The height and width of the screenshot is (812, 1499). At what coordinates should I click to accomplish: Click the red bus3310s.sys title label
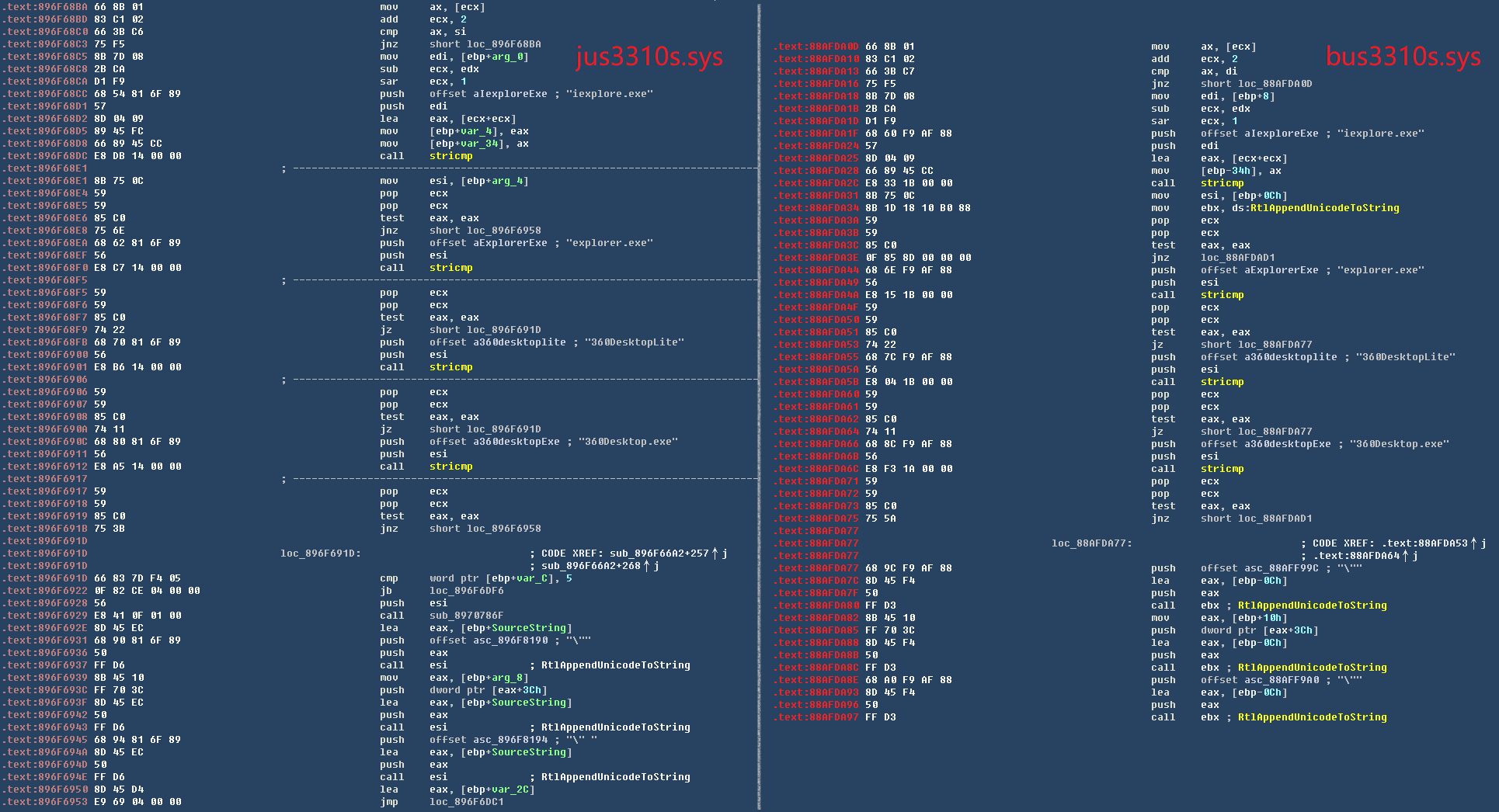pyautogui.click(x=1403, y=57)
